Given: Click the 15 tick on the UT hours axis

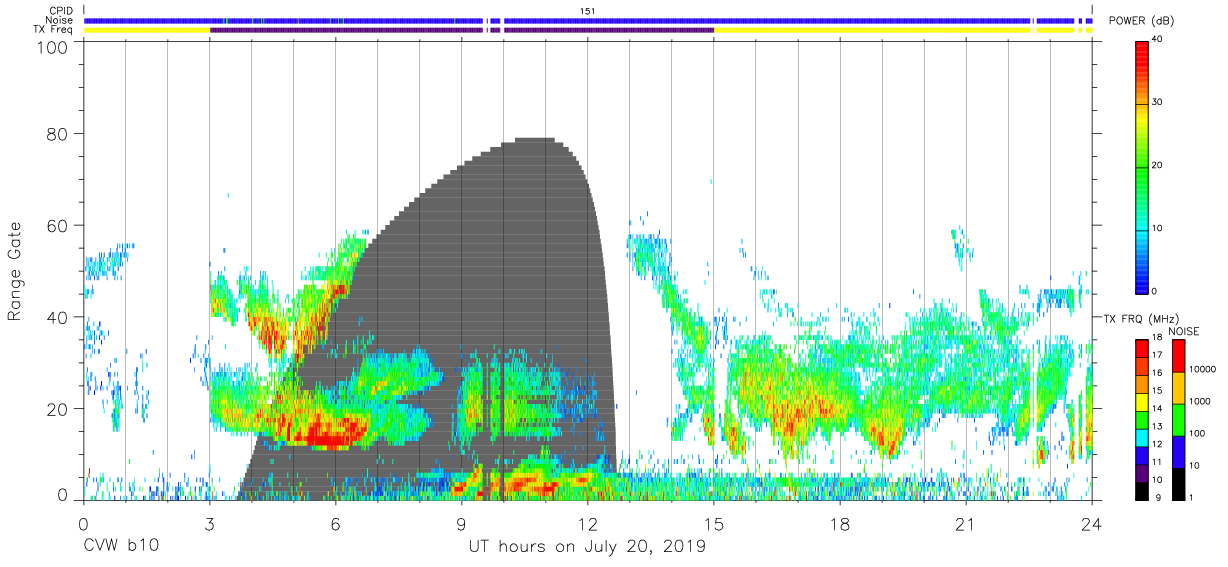Looking at the screenshot, I should pyautogui.click(x=714, y=523).
